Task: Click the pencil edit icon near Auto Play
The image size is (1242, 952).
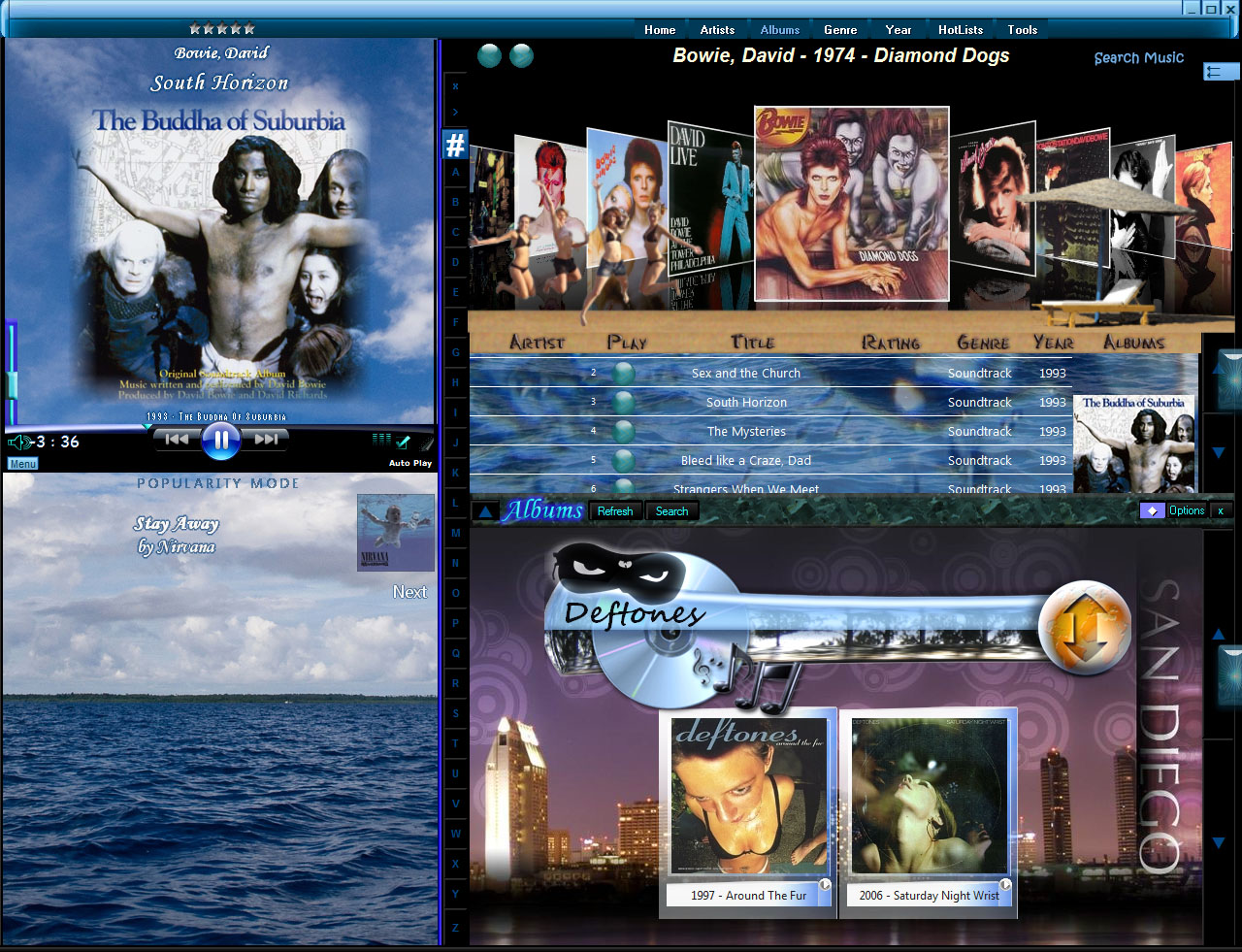Action: (426, 443)
